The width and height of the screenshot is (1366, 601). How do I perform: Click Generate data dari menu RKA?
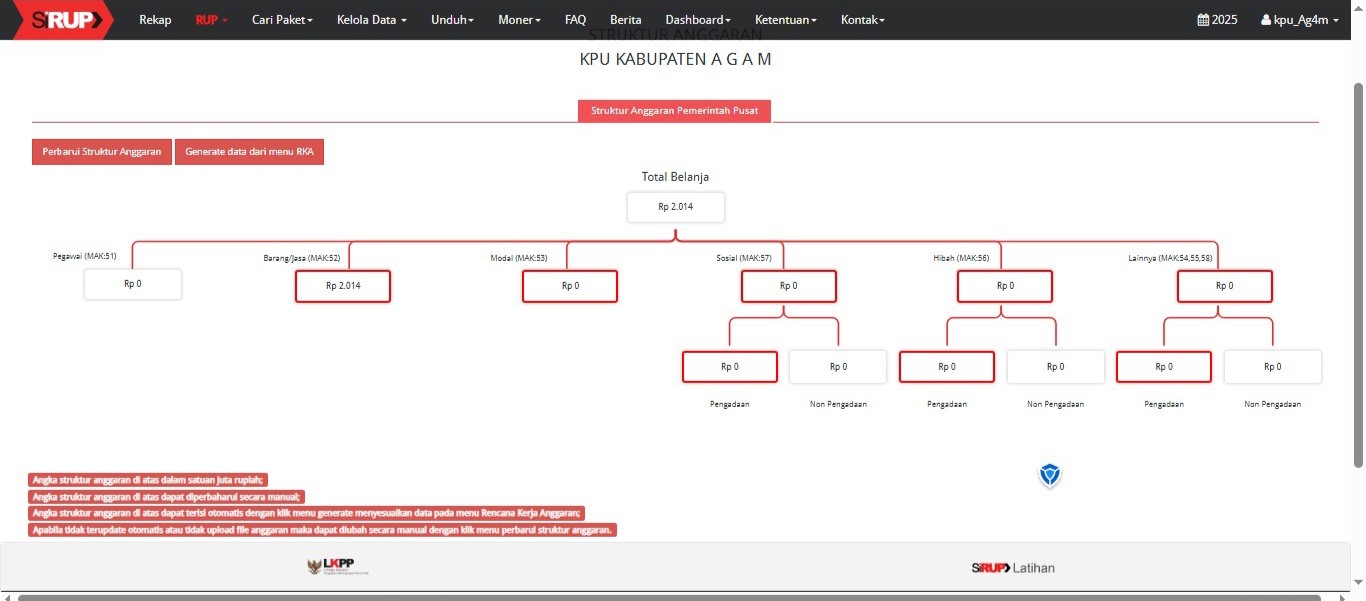click(x=249, y=152)
